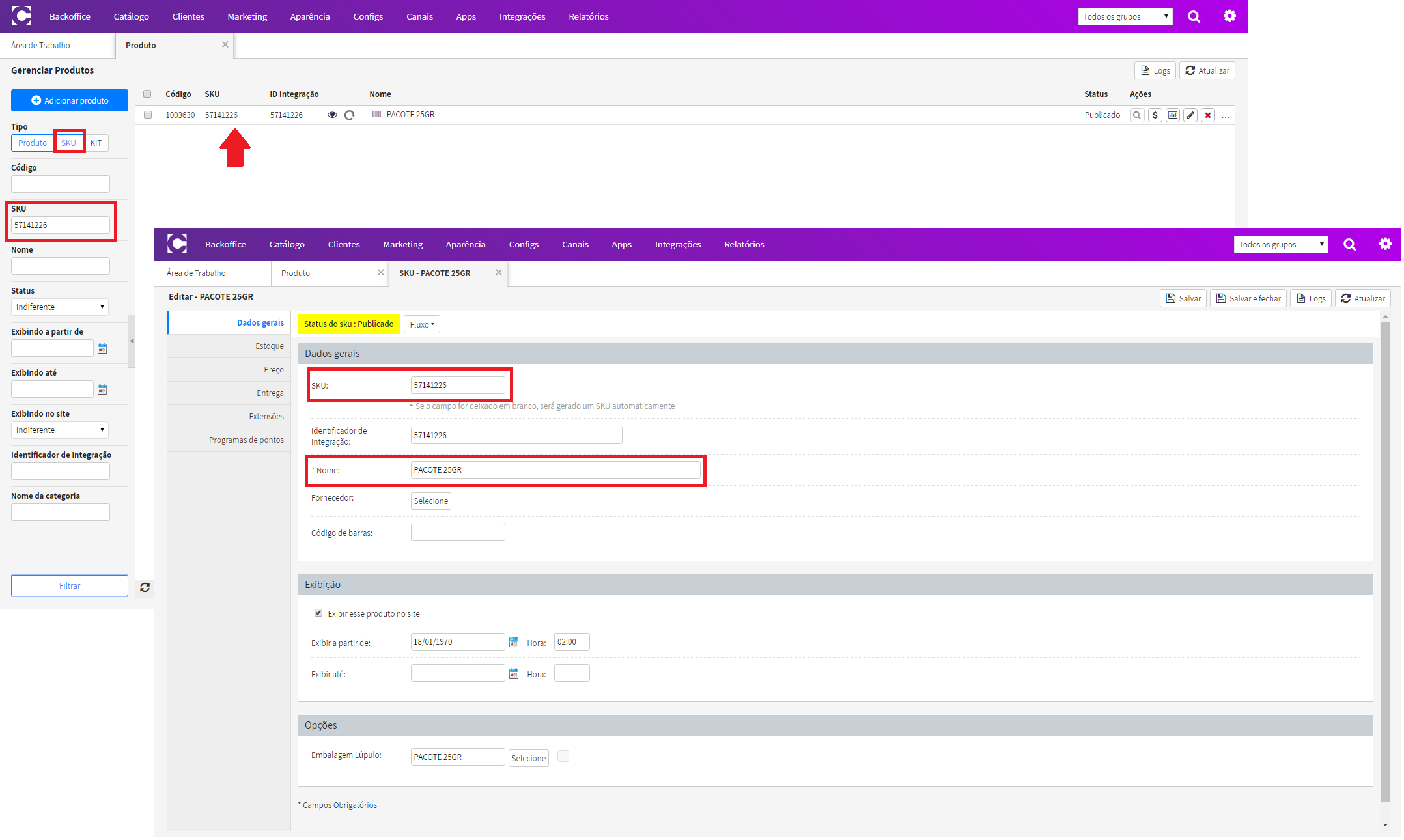Close the Produto tab in the back window

[x=225, y=44]
